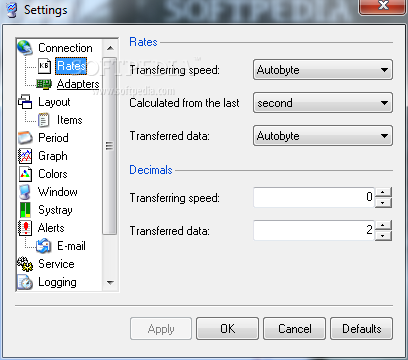The image size is (408, 360).
Task: Decrease Transferred data decimals
Action: pos(383,236)
